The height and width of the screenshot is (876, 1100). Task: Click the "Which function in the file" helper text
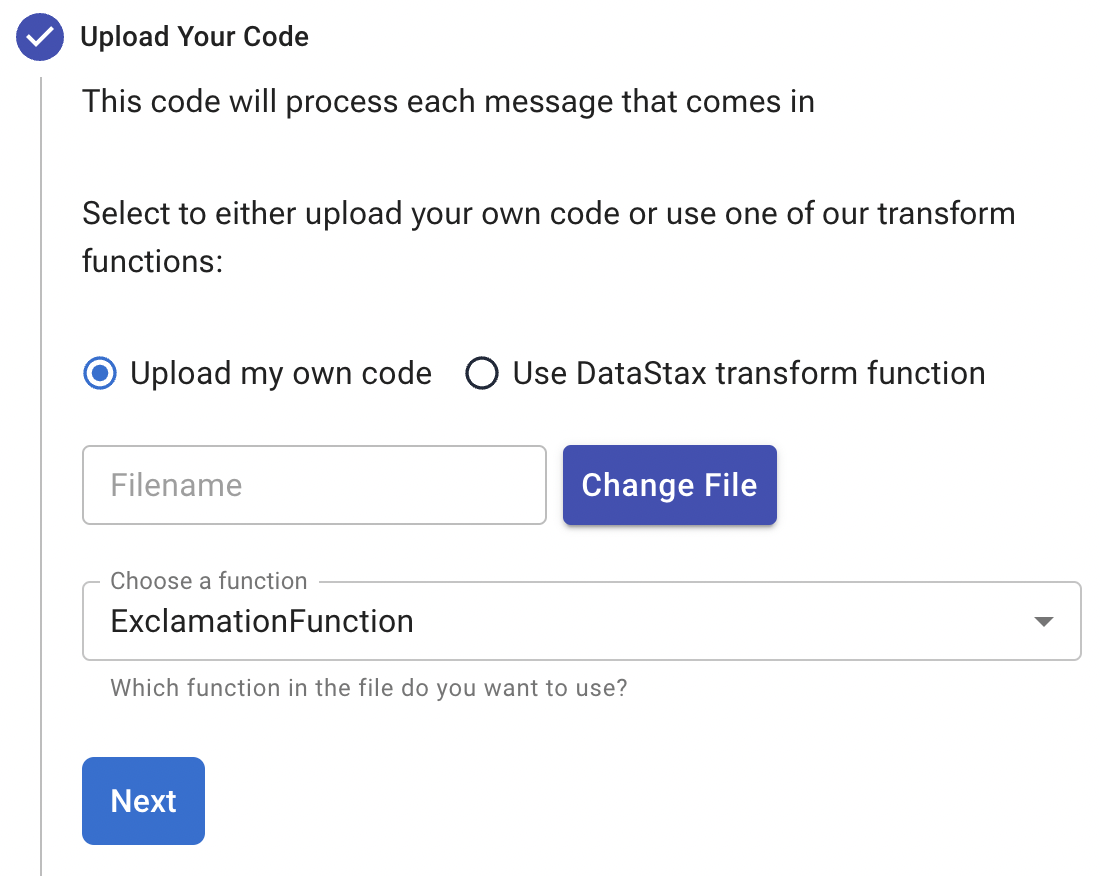coord(368,688)
